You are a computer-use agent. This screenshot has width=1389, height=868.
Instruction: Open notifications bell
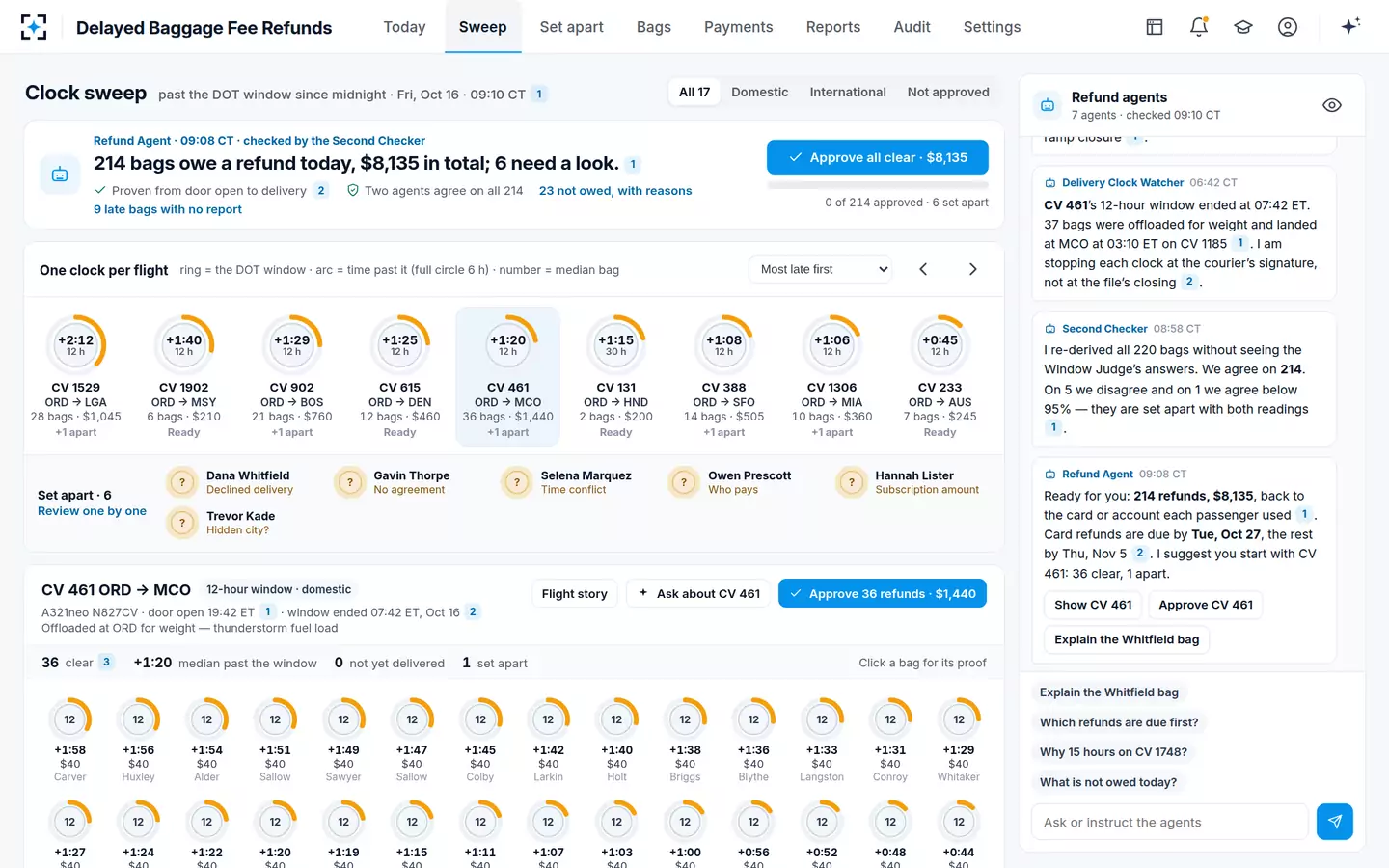[x=1199, y=27]
